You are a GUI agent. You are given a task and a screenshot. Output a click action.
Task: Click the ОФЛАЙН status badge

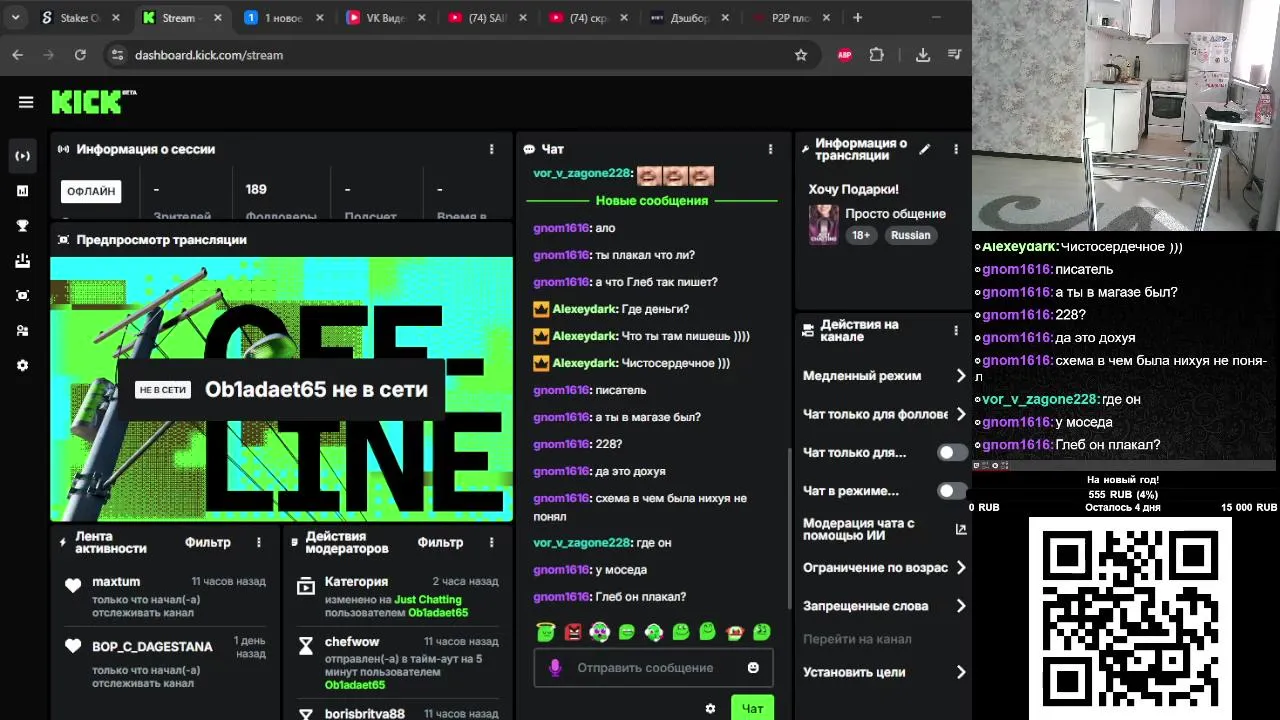91,191
